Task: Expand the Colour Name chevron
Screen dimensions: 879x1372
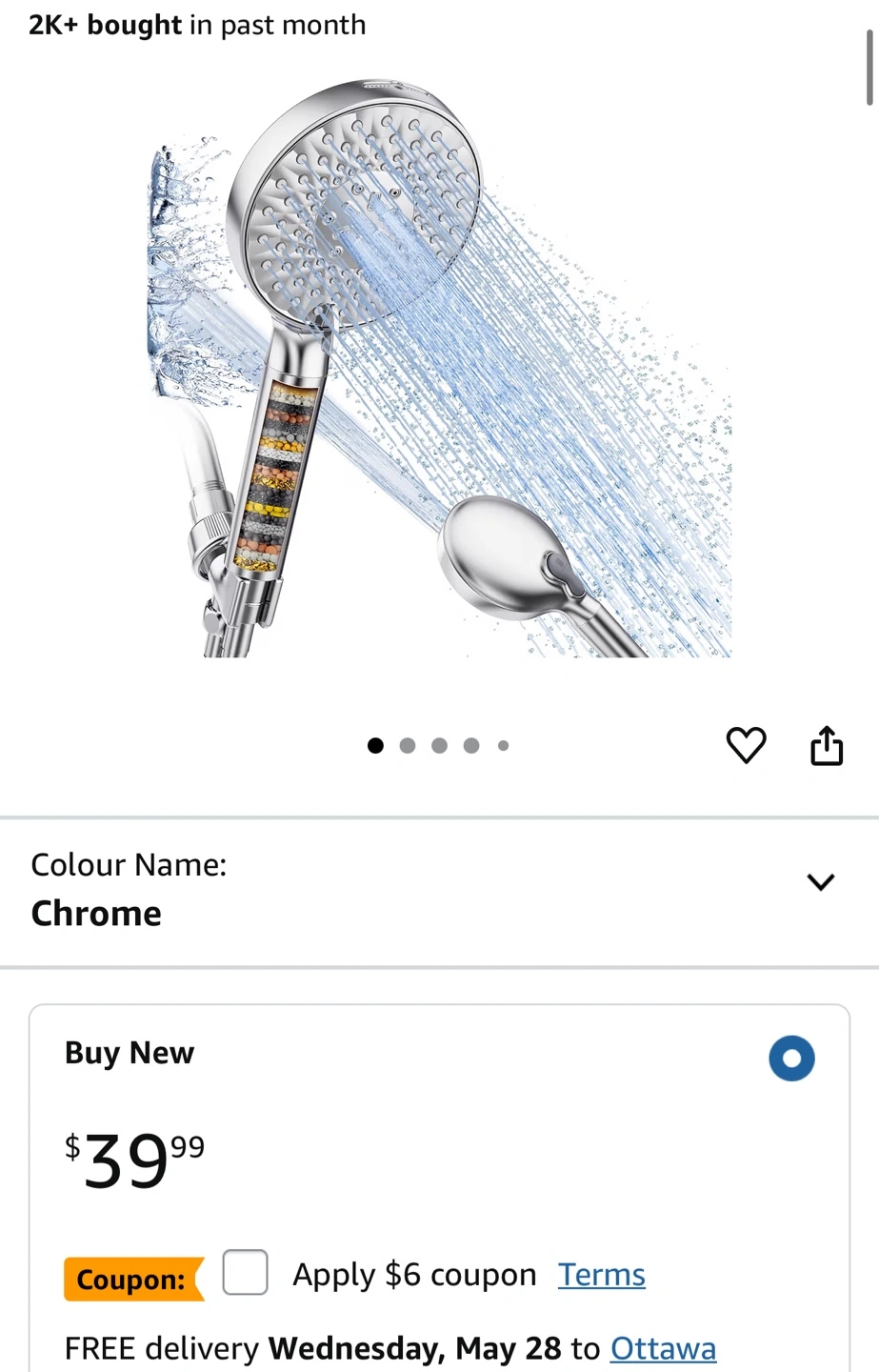Action: [821, 881]
